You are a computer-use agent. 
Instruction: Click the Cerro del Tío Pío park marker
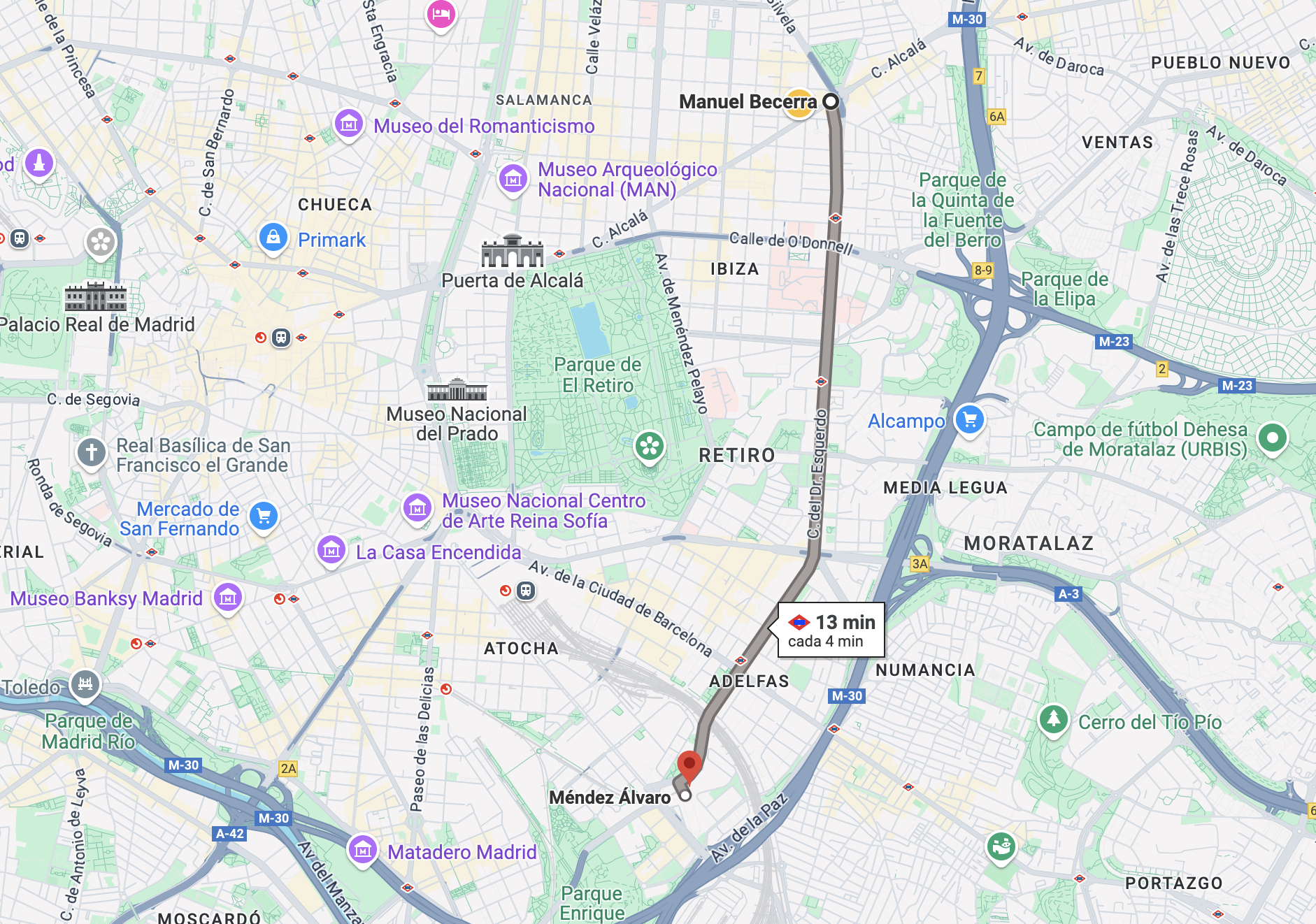(1053, 721)
